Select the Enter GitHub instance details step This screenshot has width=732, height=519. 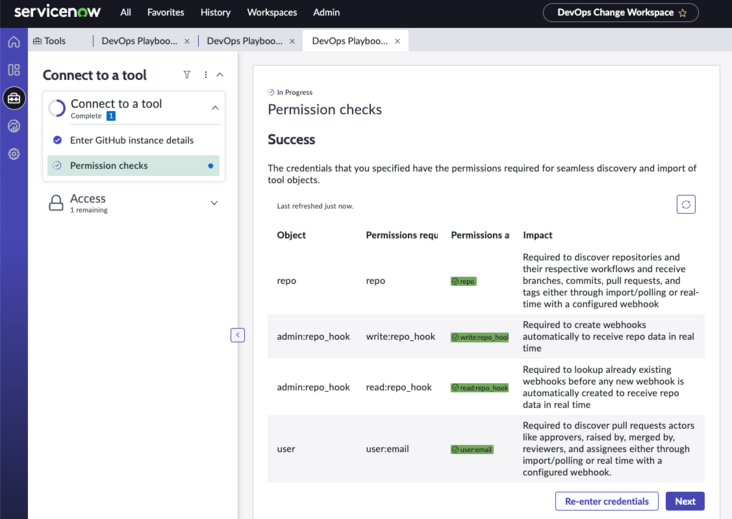coord(133,140)
